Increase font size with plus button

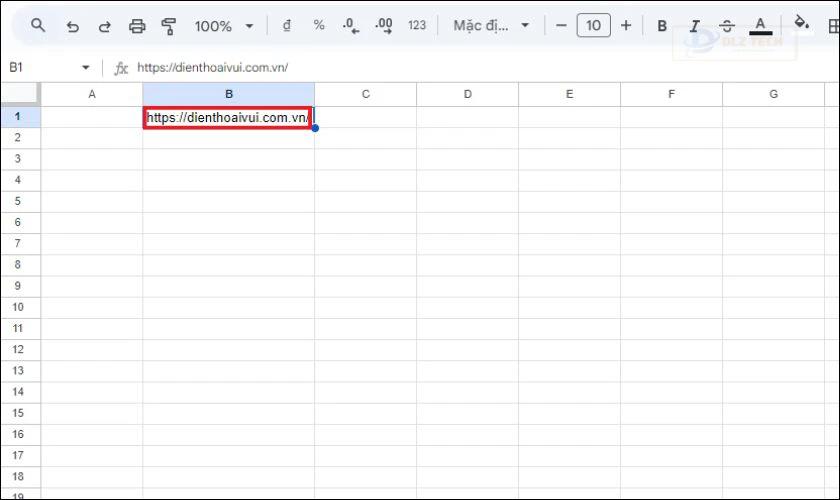(x=626, y=25)
